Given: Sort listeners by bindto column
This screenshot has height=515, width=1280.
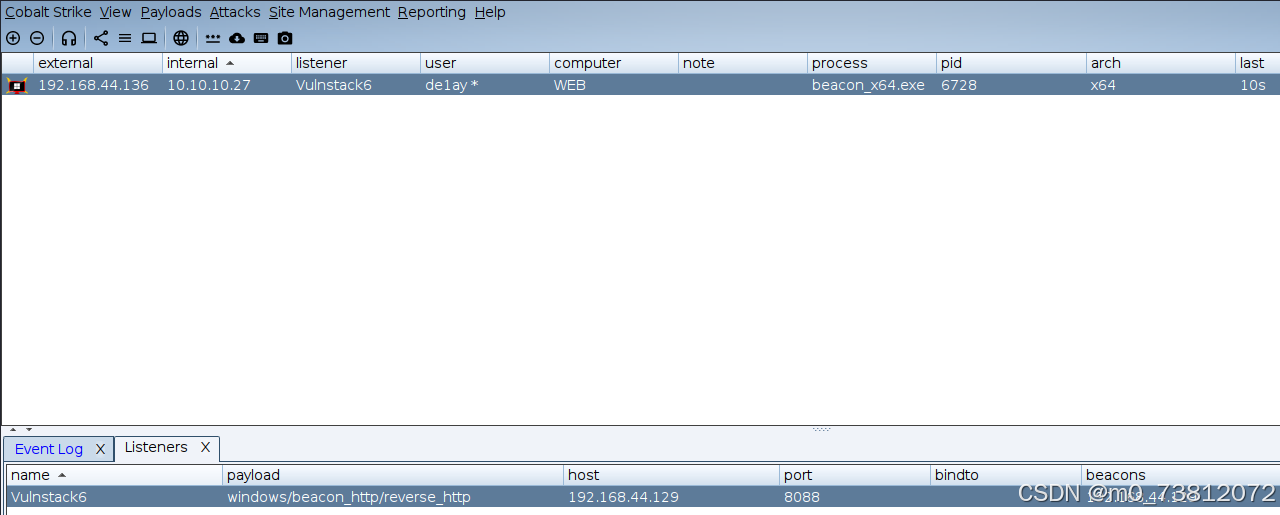Looking at the screenshot, I should 1006,475.
